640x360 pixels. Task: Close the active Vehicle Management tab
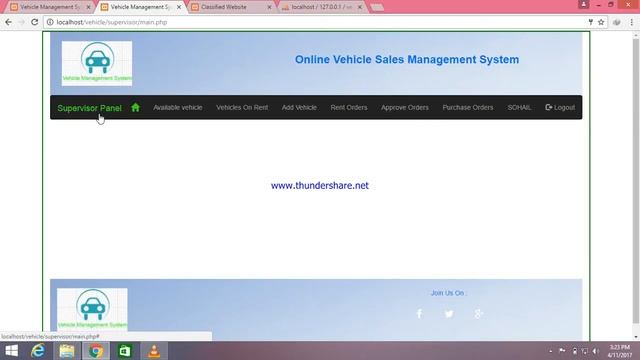pos(179,7)
